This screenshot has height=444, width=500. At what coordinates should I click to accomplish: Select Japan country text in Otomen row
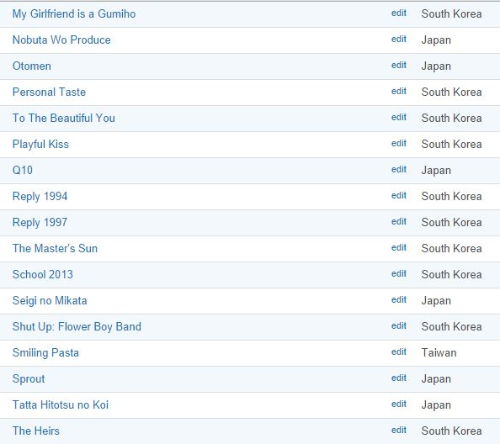coord(436,66)
